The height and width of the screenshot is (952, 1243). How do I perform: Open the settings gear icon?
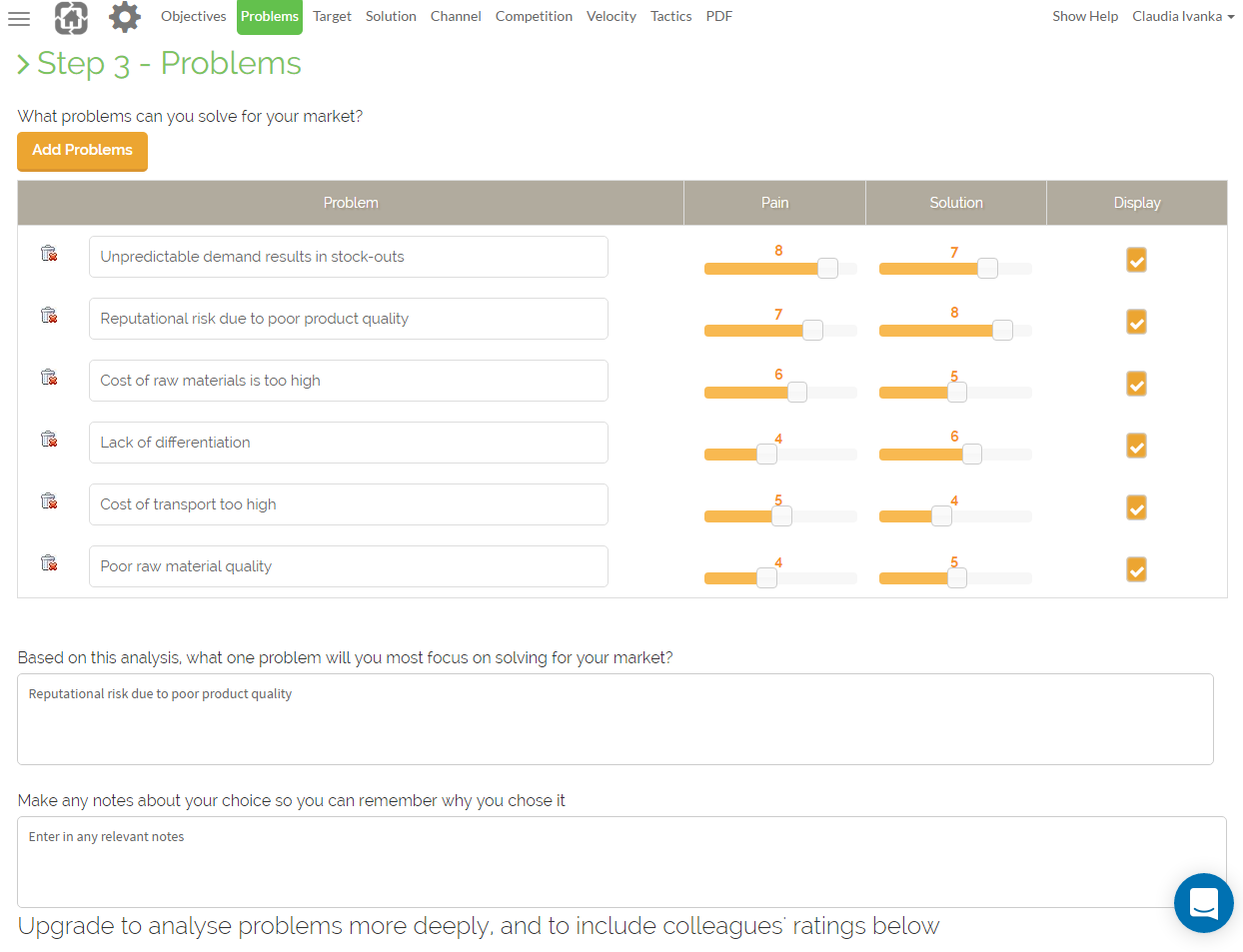pos(124,16)
